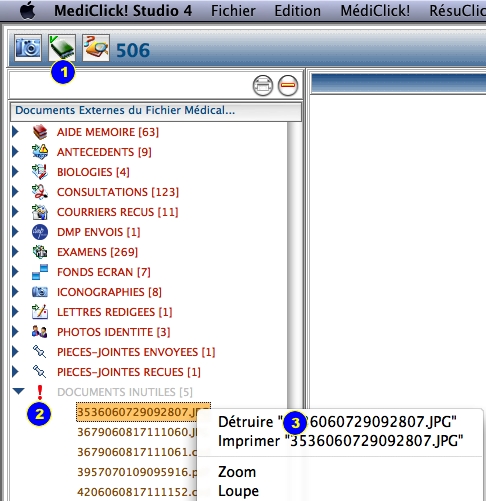Viewport: 486px width, 501px height.
Task: Select file starting 3679060817111060
Action: click(137, 432)
